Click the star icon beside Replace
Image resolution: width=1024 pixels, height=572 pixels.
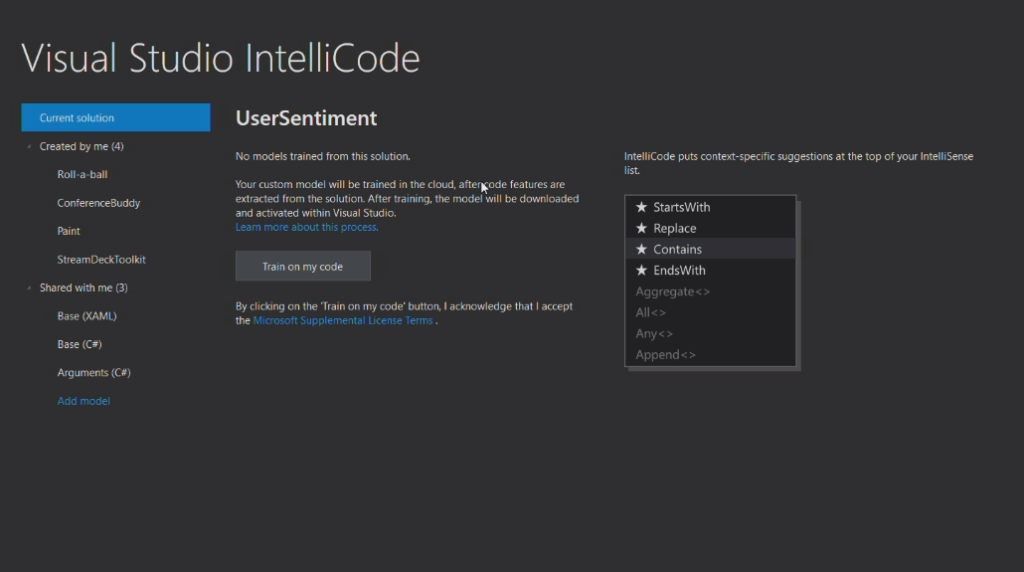(x=641, y=228)
